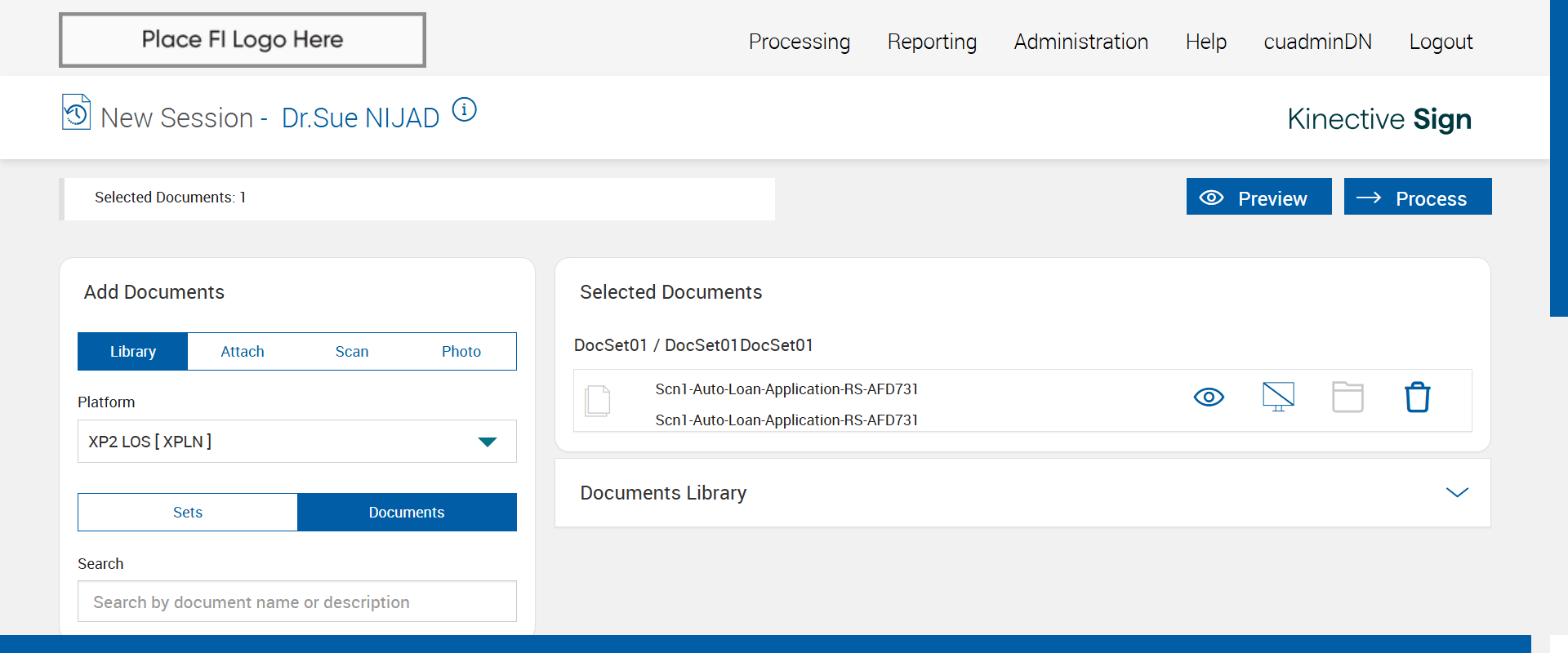Click the crossed-out monitor icon in document row
Screen dimensions: 1568x653
pos(1278,398)
